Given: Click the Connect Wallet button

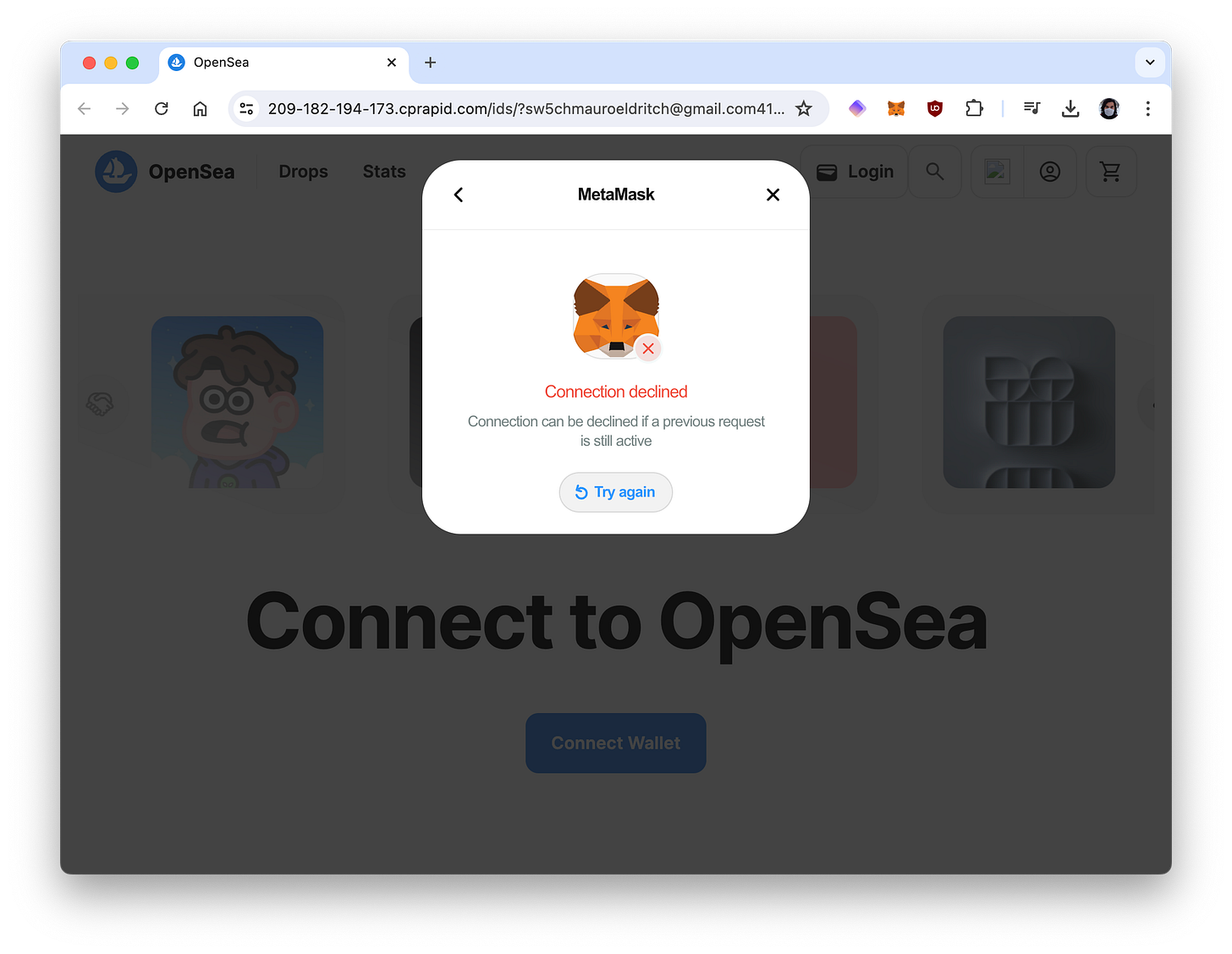Looking at the screenshot, I should [615, 743].
